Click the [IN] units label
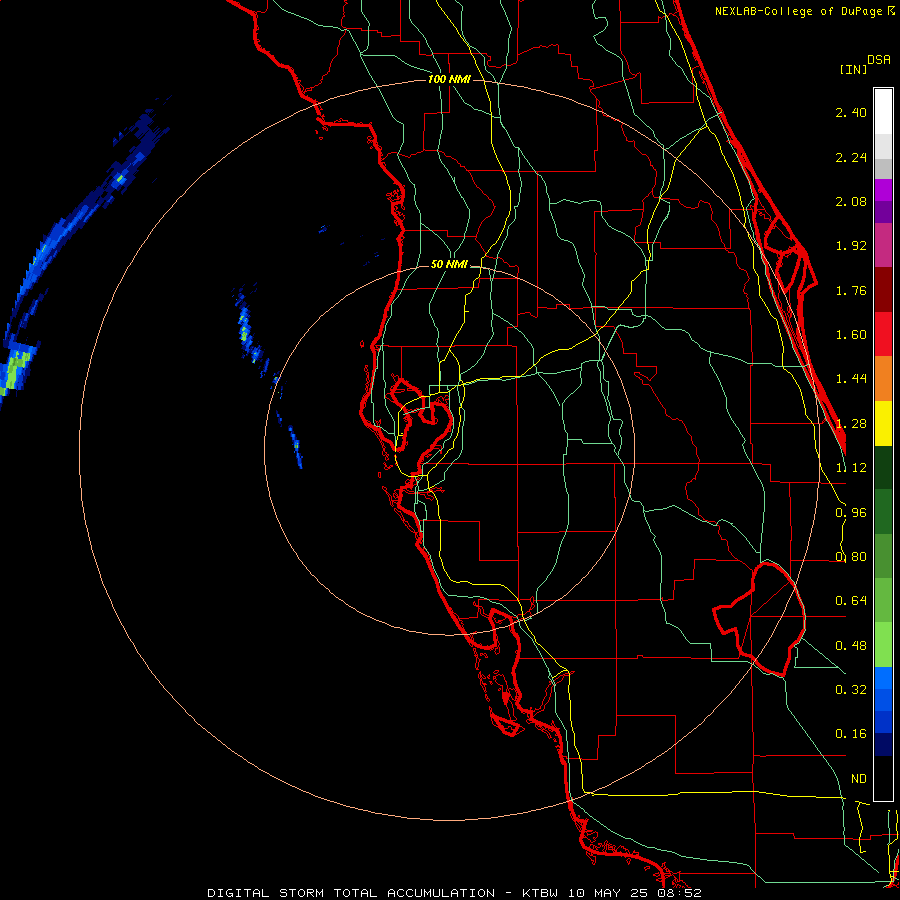Viewport: 900px width, 900px height. click(x=853, y=69)
